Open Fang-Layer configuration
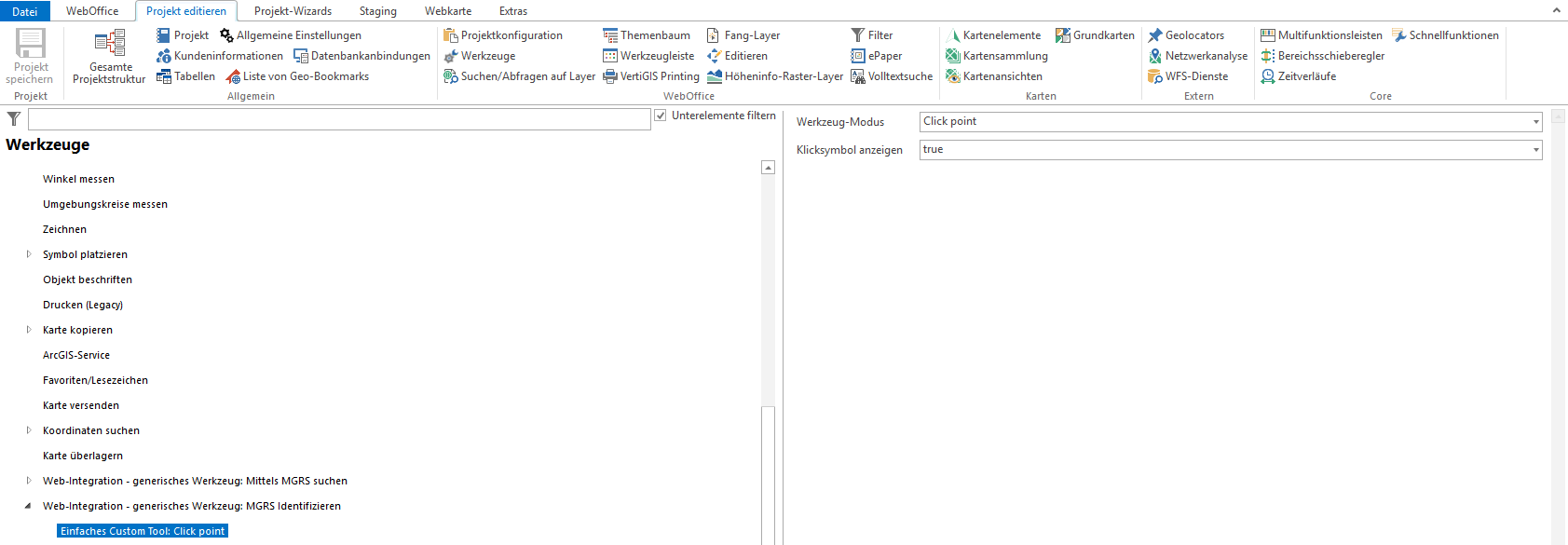Screen dimensions: 1568x545 (743, 35)
